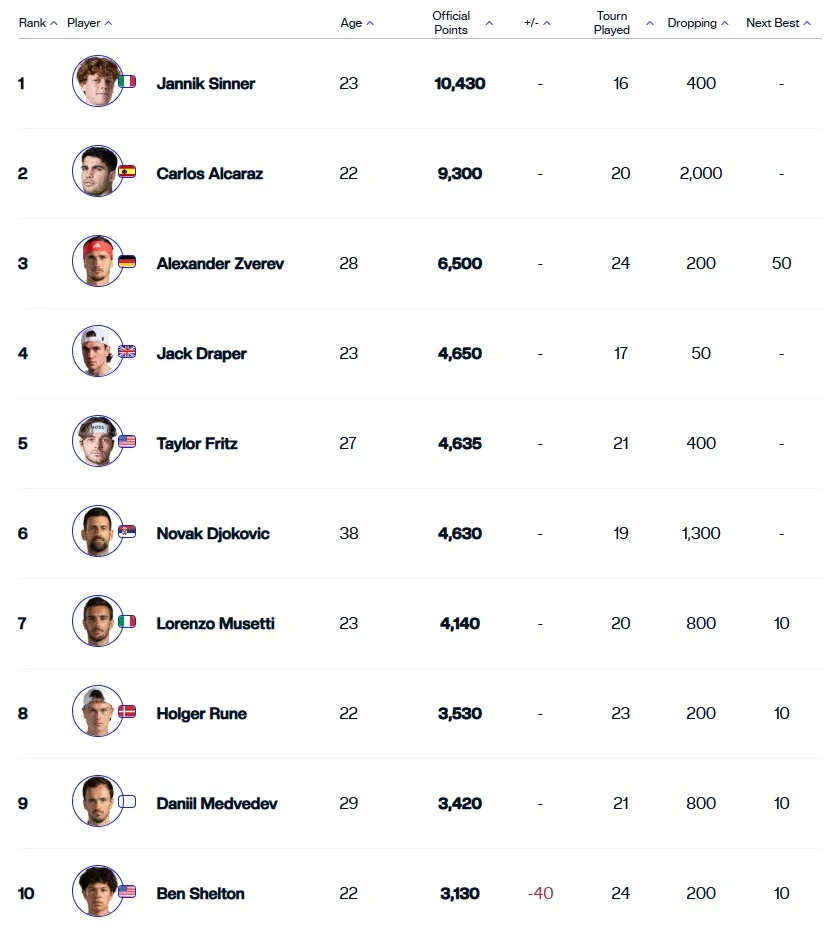Sort by the Age column header
This screenshot has height=935, width=828.
pos(357,23)
